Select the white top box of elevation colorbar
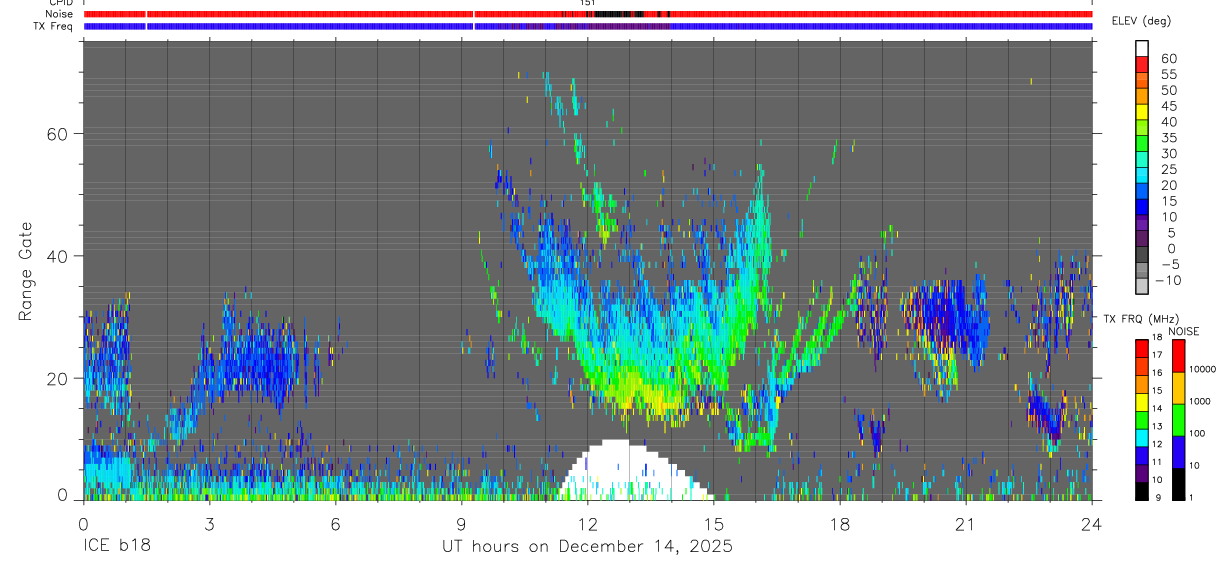 click(x=1142, y=47)
